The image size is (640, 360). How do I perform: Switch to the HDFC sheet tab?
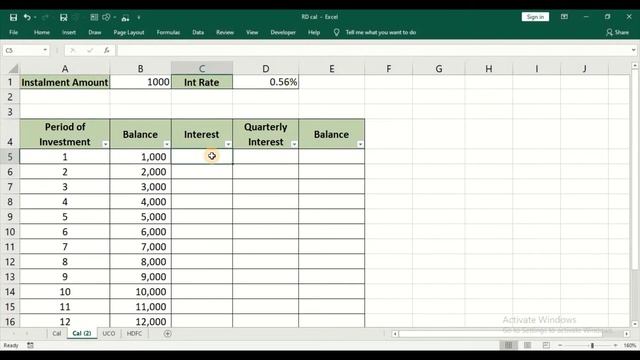click(134, 333)
